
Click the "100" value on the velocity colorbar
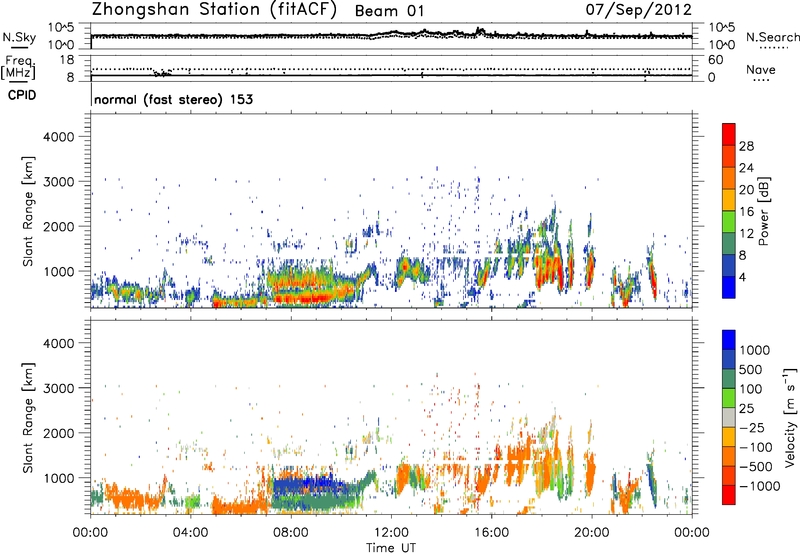751,389
